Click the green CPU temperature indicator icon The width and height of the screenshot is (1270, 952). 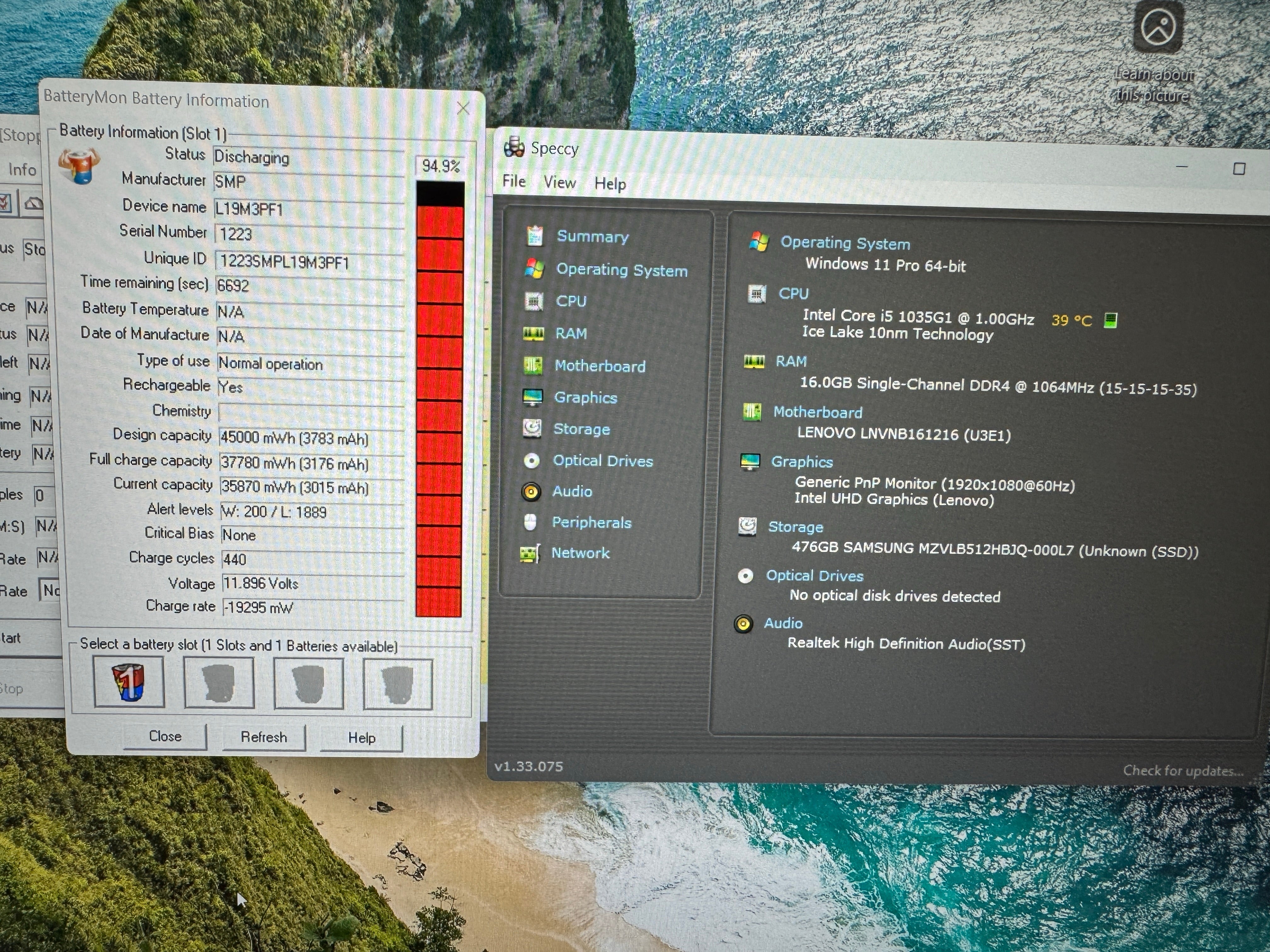point(1110,320)
